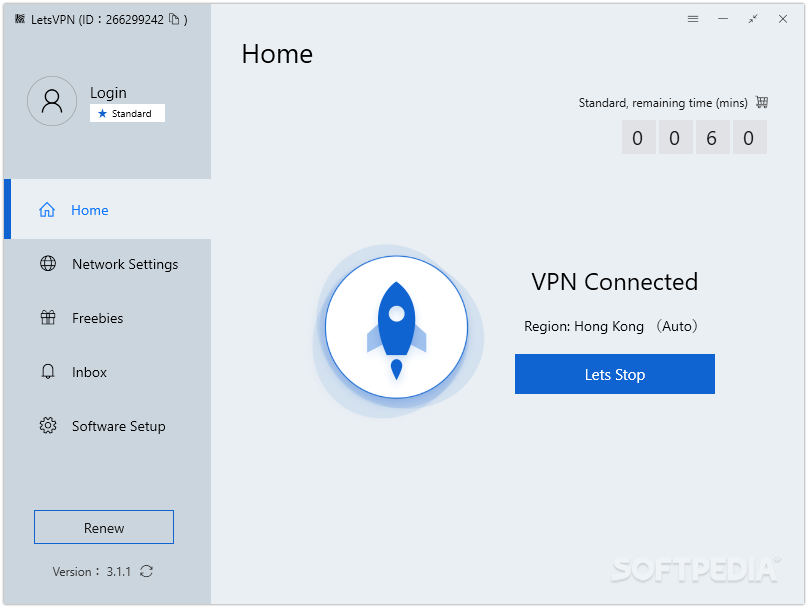Click the rocket connection icon
The height and width of the screenshot is (608, 808).
pos(396,326)
